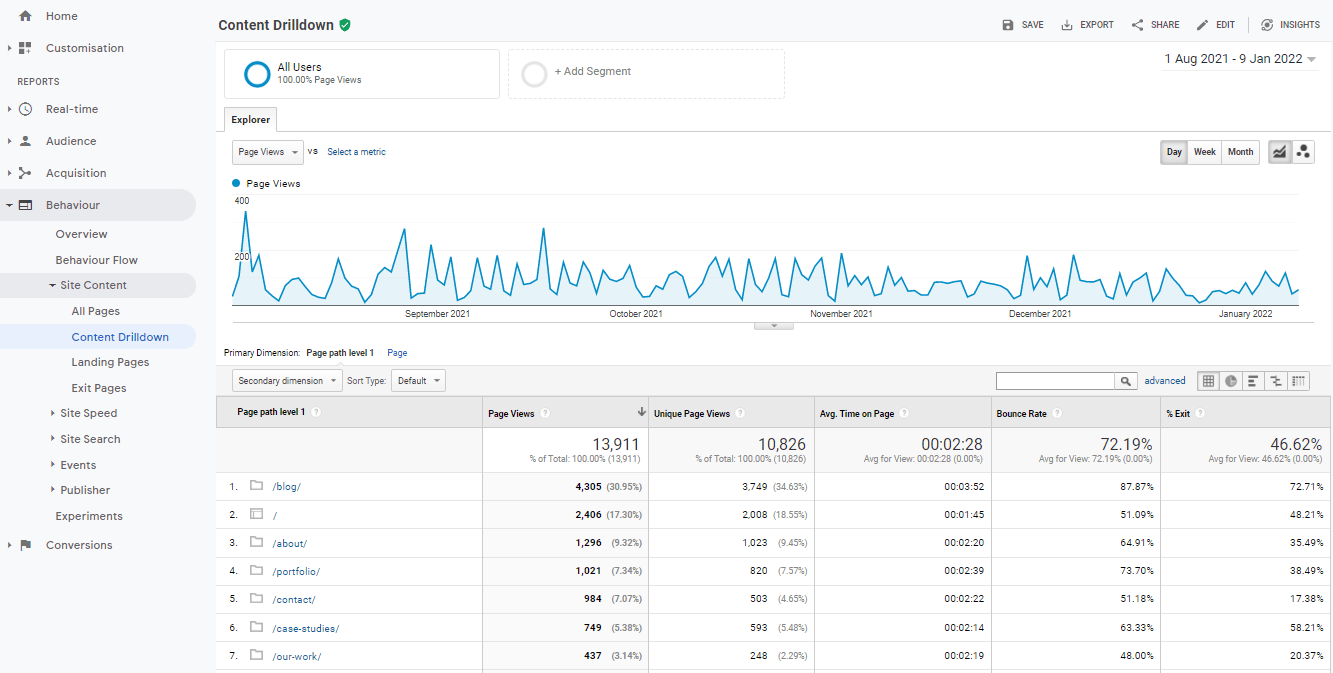Switch the timeline granularity to Month

(1240, 152)
